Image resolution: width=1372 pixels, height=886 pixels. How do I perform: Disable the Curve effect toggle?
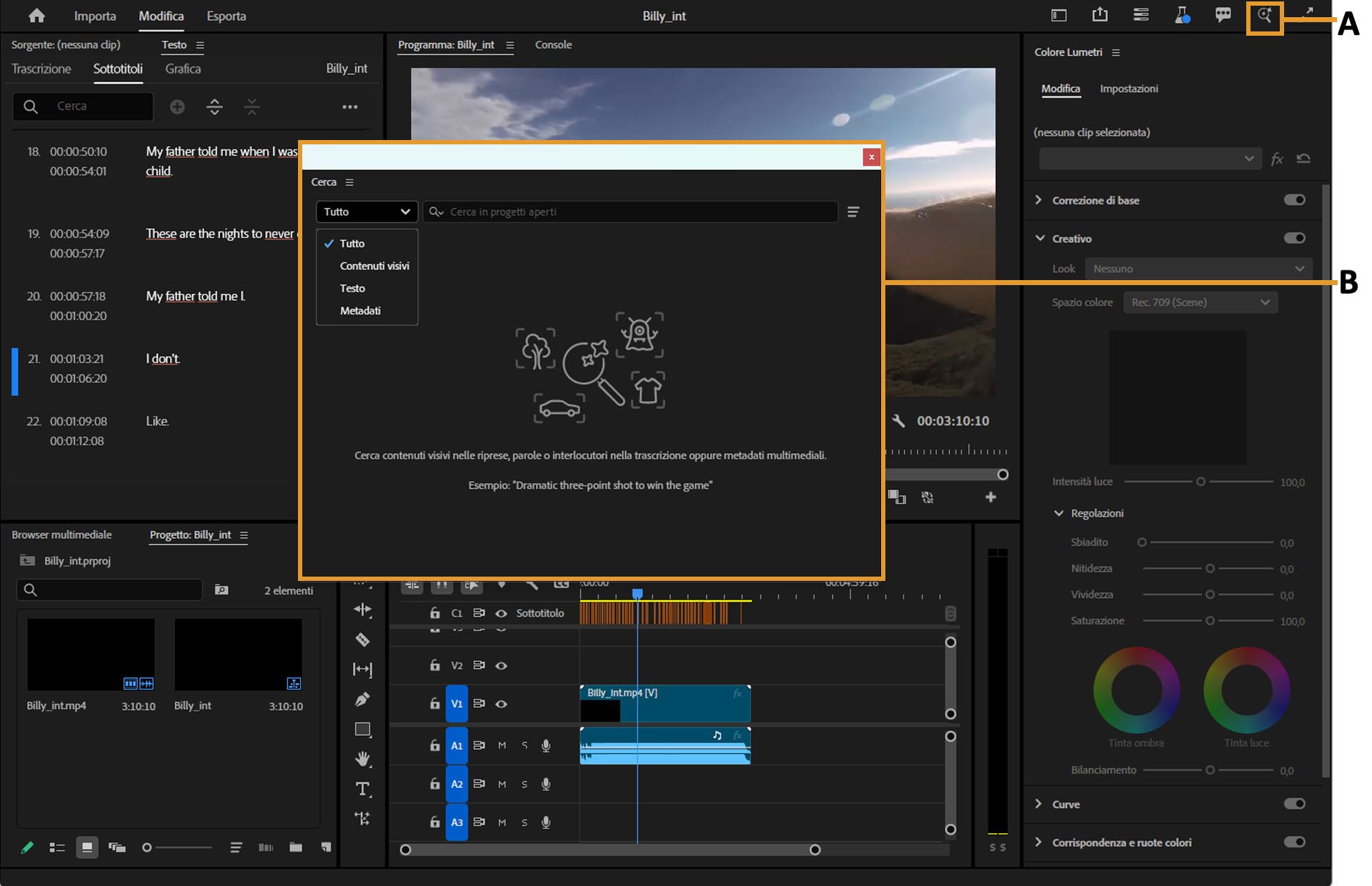coord(1294,804)
